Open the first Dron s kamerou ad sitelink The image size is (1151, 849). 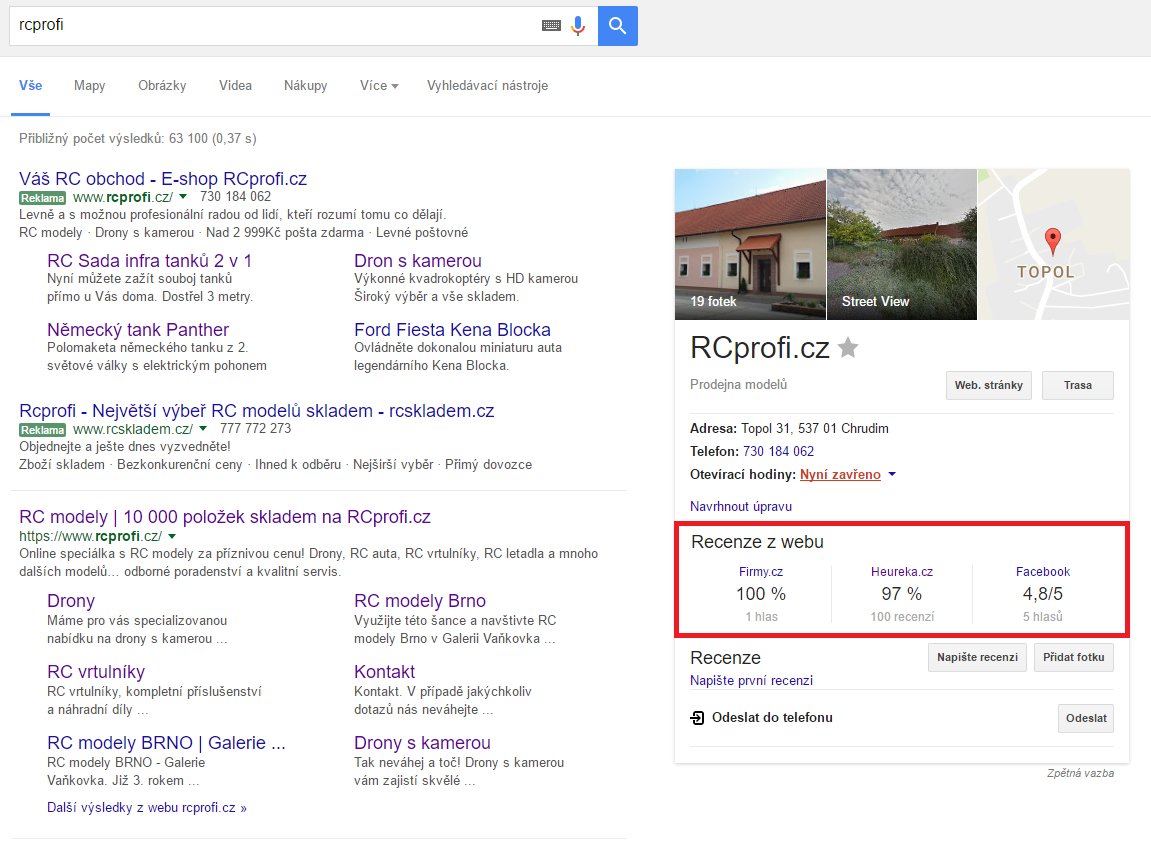pos(418,260)
